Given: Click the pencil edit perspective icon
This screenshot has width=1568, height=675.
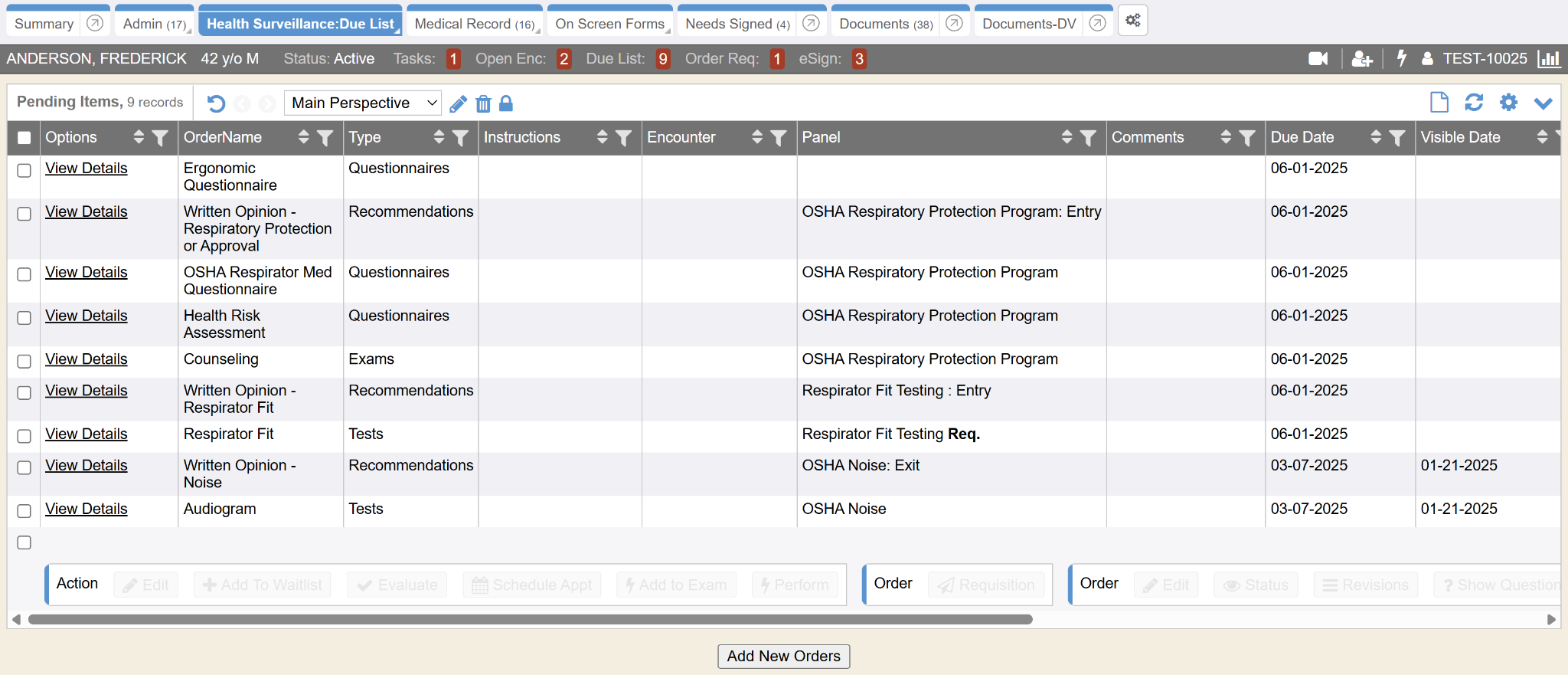Looking at the screenshot, I should (x=458, y=103).
